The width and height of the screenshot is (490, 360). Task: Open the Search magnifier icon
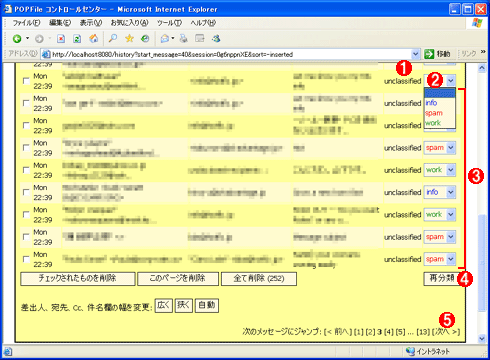coord(113,39)
